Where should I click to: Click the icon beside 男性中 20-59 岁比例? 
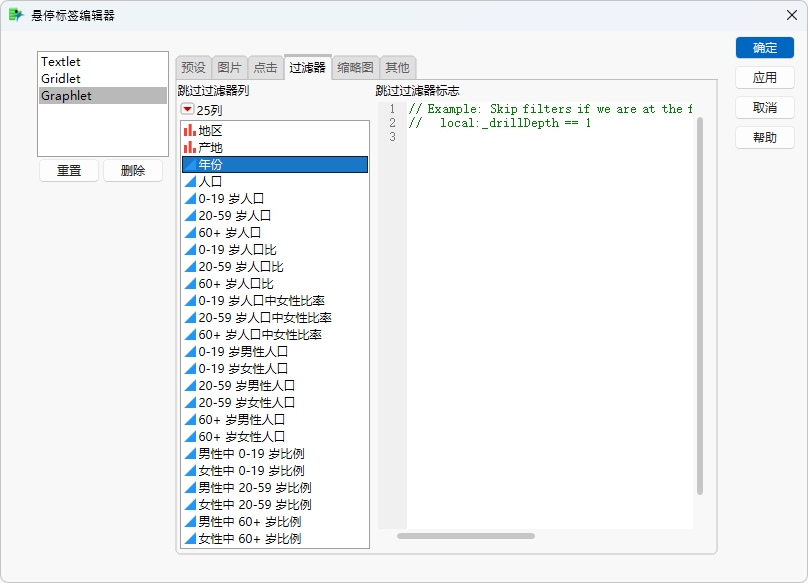[190, 488]
